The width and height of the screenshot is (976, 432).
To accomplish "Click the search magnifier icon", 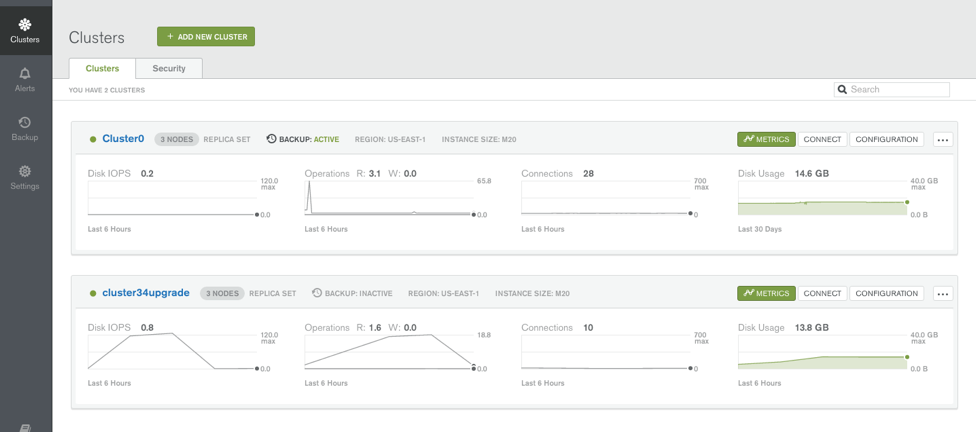I will pos(842,90).
